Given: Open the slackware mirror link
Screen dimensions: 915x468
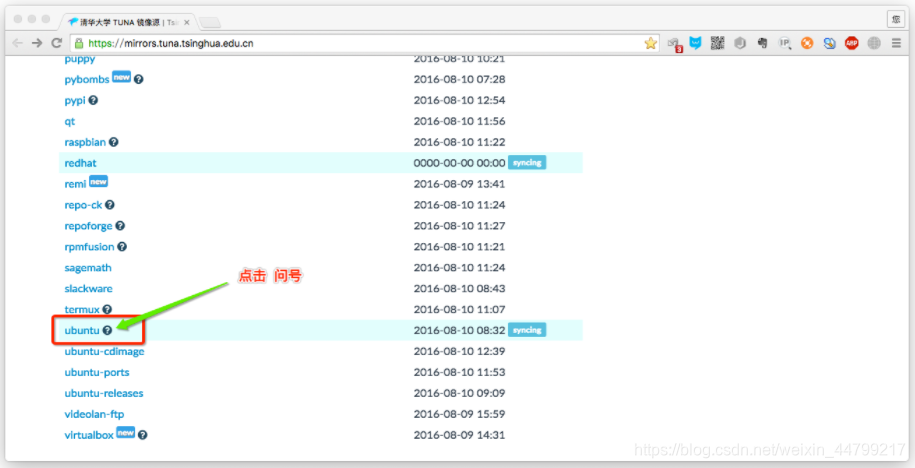Looking at the screenshot, I should click(x=88, y=288).
